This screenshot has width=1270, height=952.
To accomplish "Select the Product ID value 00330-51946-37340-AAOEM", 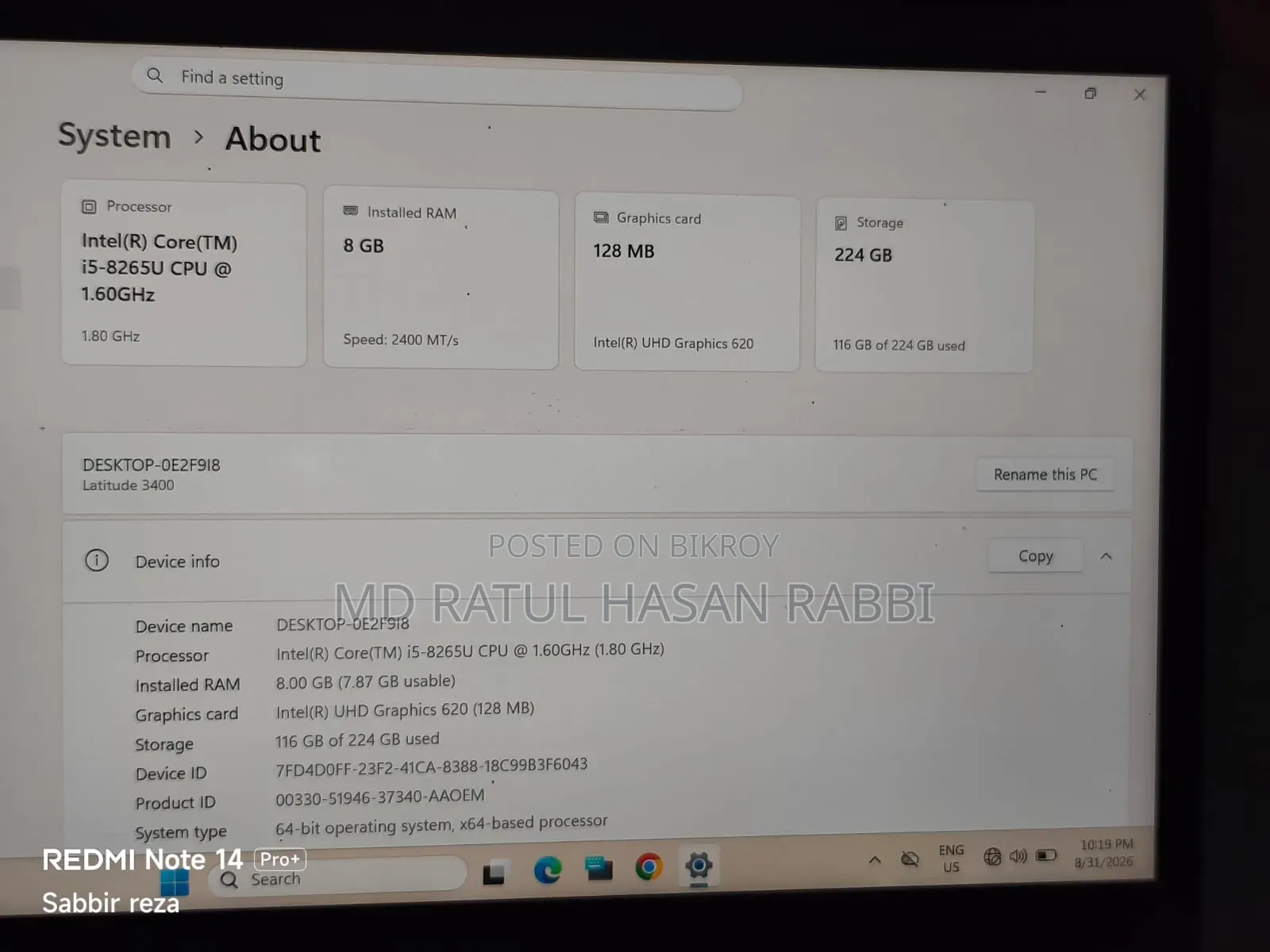I will [x=379, y=797].
